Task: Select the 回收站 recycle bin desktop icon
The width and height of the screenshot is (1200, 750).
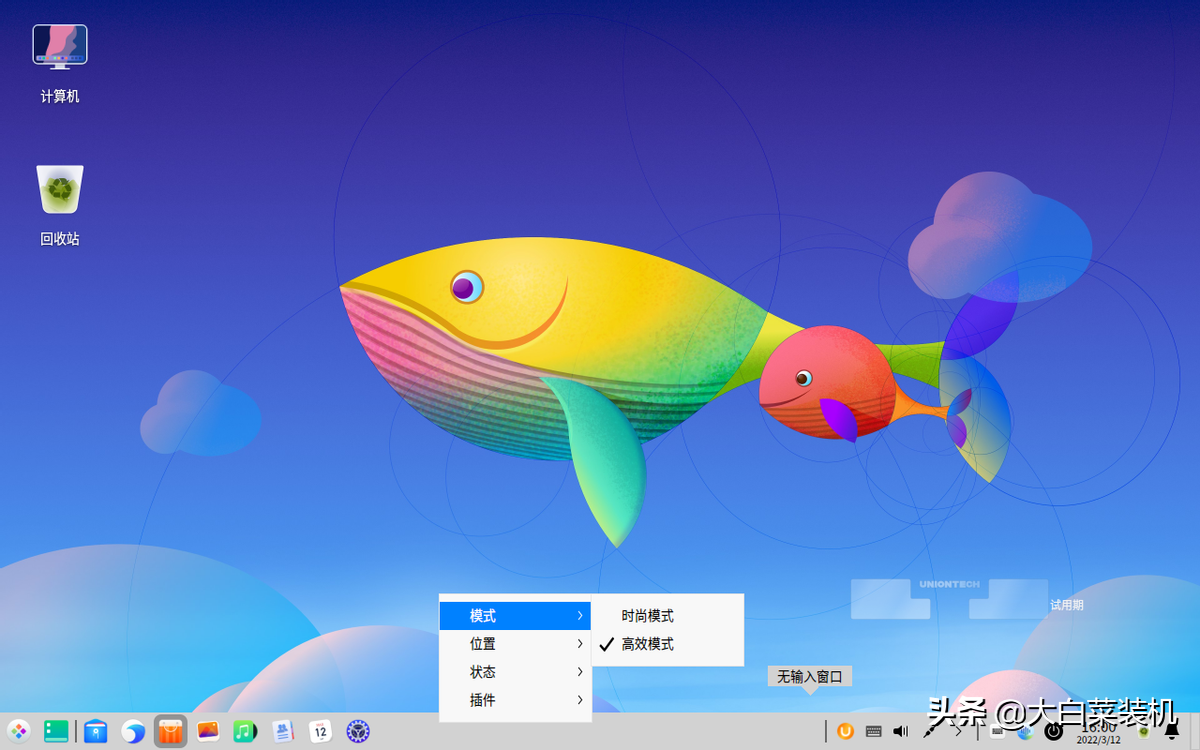Action: (60, 205)
